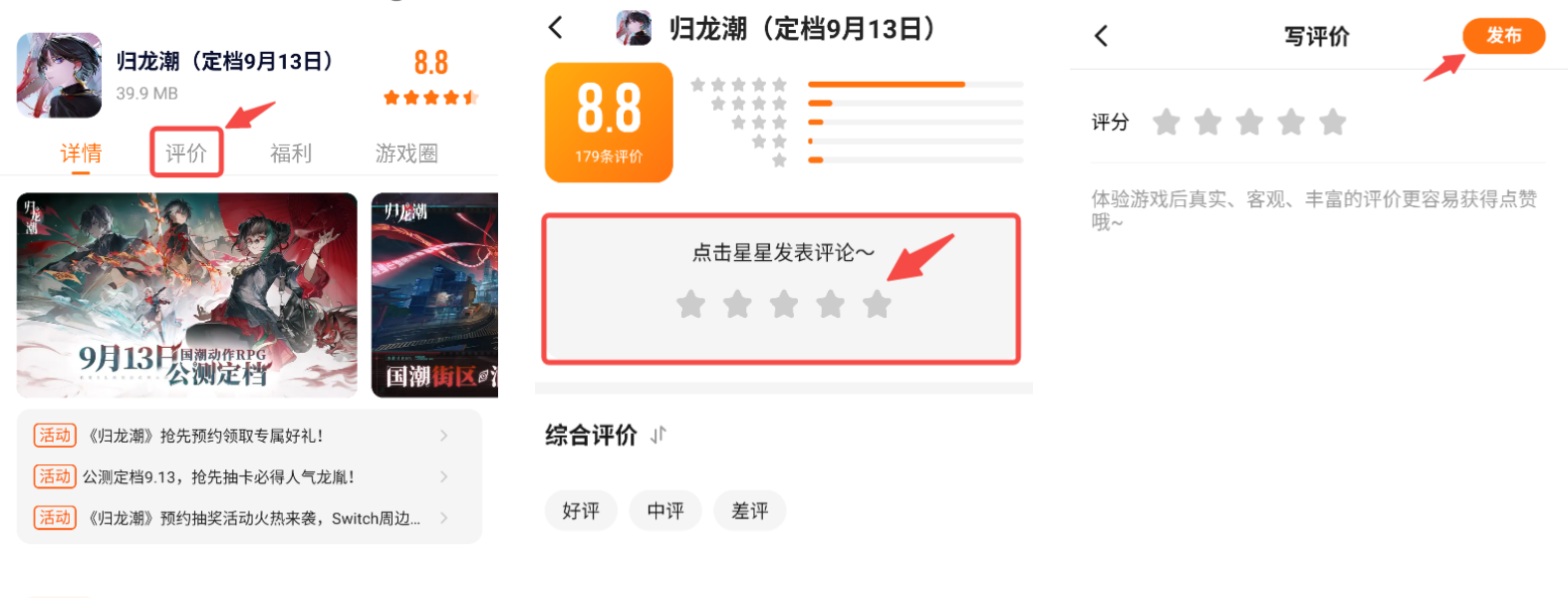Viewport: 1568px width, 598px height.
Task: Select the fifth star in 评分 row
Action: pyautogui.click(x=1333, y=123)
